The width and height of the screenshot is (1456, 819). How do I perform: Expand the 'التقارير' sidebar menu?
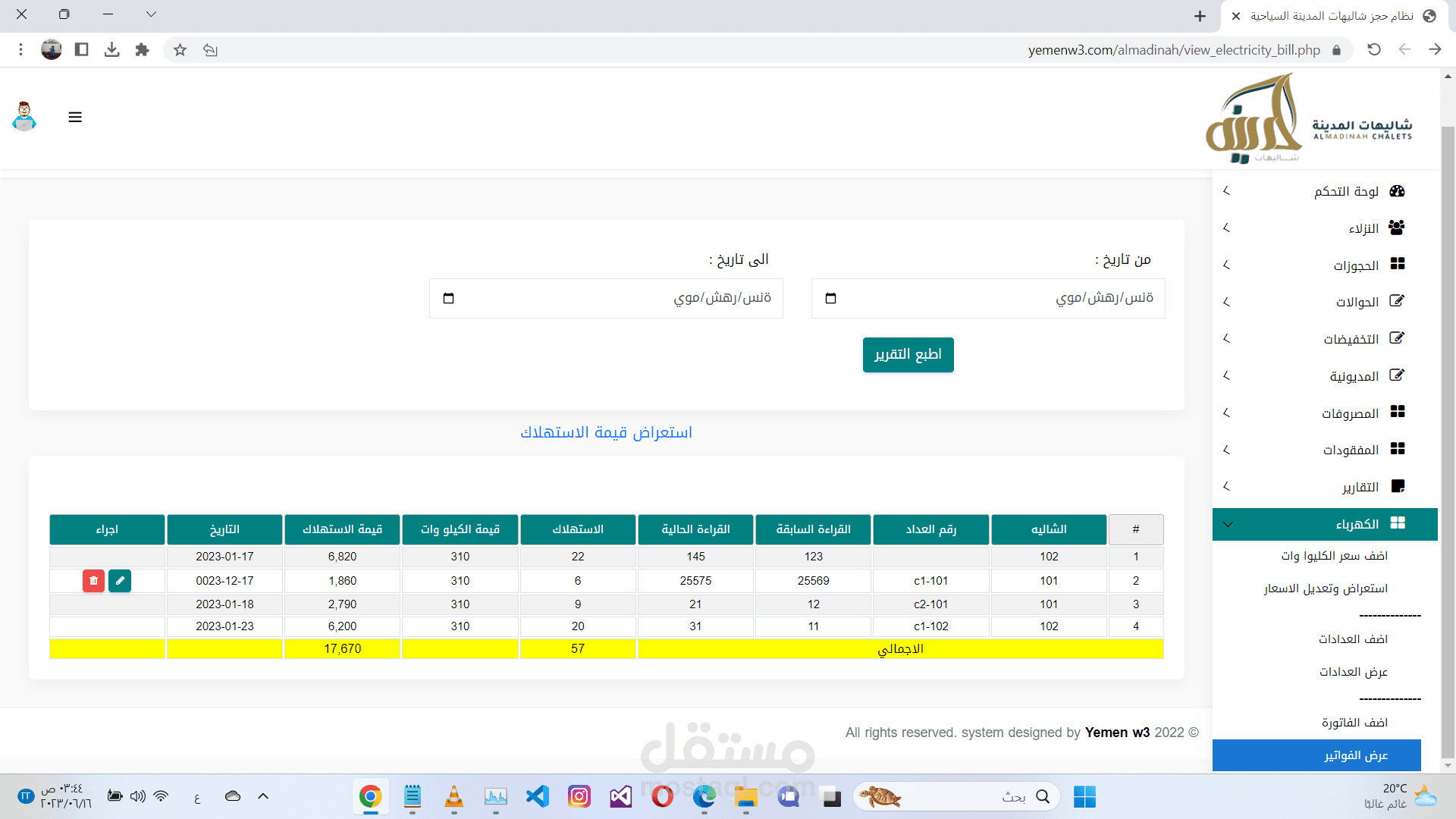pos(1360,487)
